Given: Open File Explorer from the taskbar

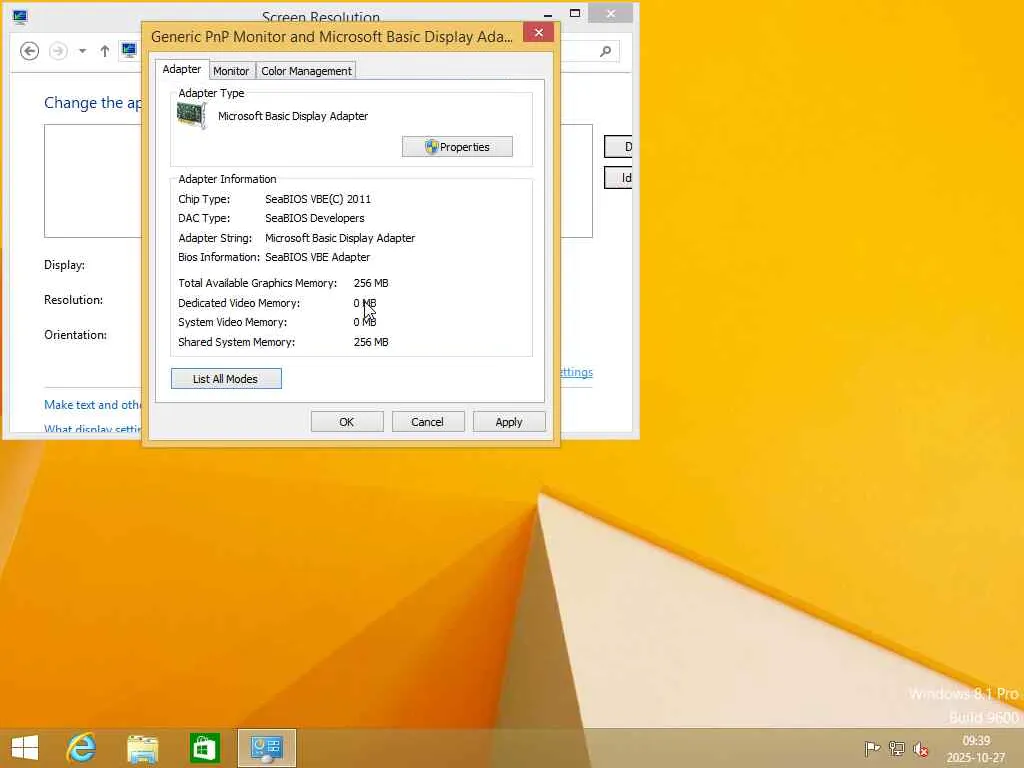Looking at the screenshot, I should [142, 748].
